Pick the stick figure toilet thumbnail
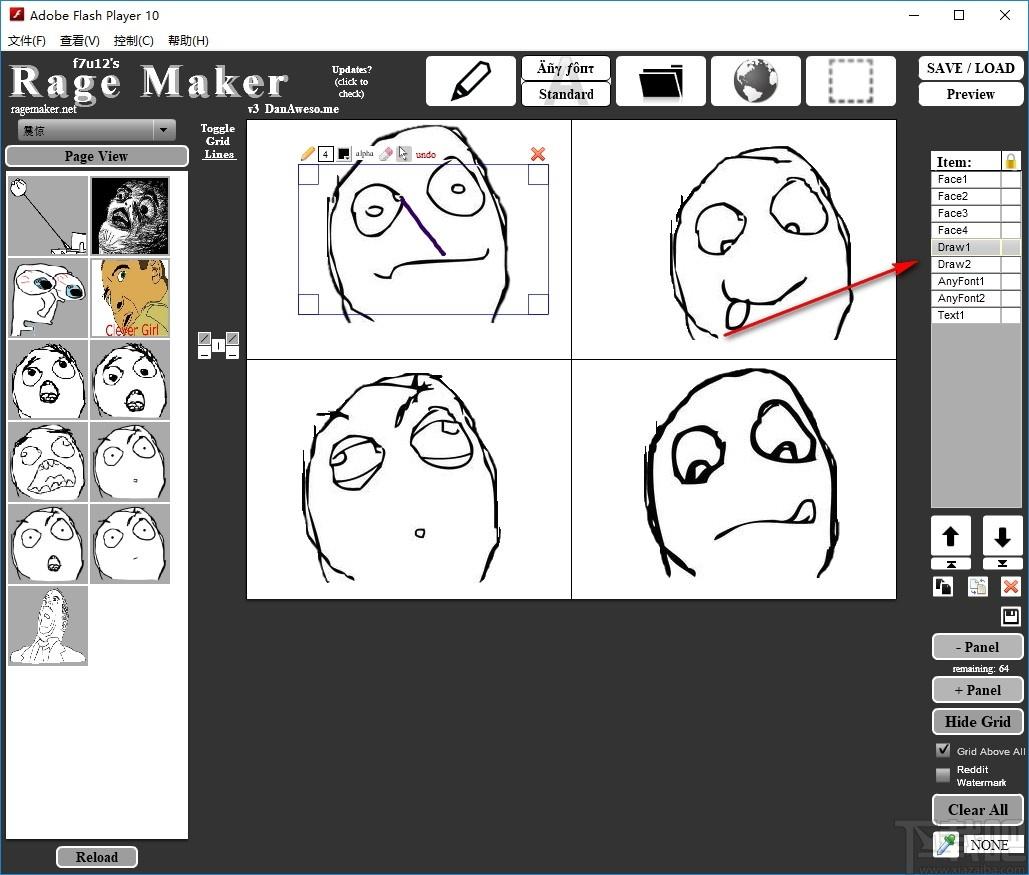Viewport: 1029px width, 875px height. [x=48, y=215]
